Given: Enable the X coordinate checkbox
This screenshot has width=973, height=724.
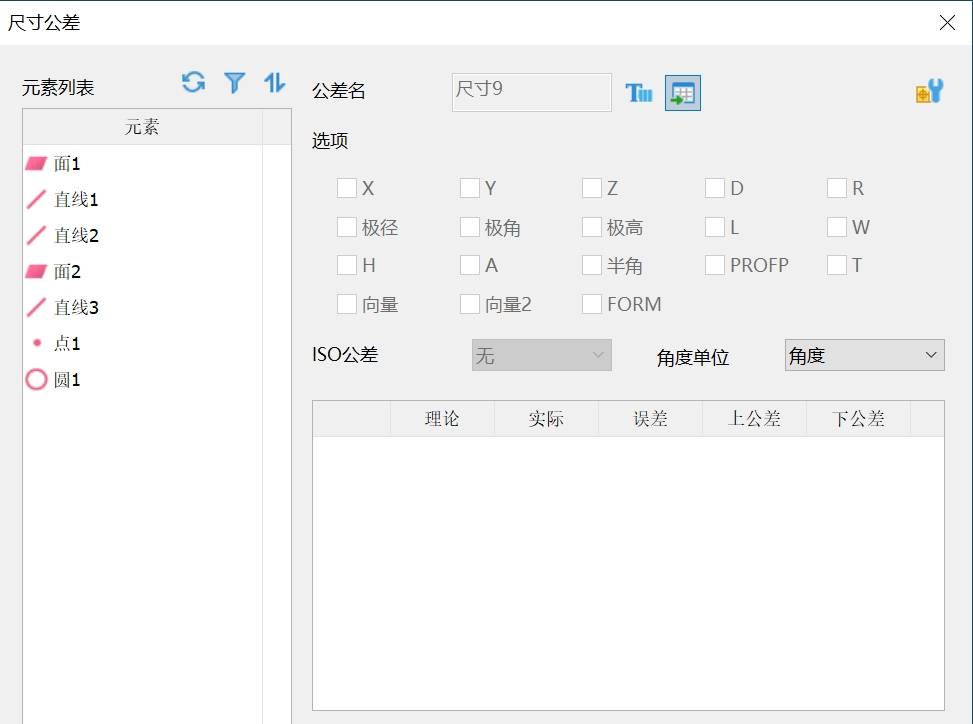Looking at the screenshot, I should 347,187.
